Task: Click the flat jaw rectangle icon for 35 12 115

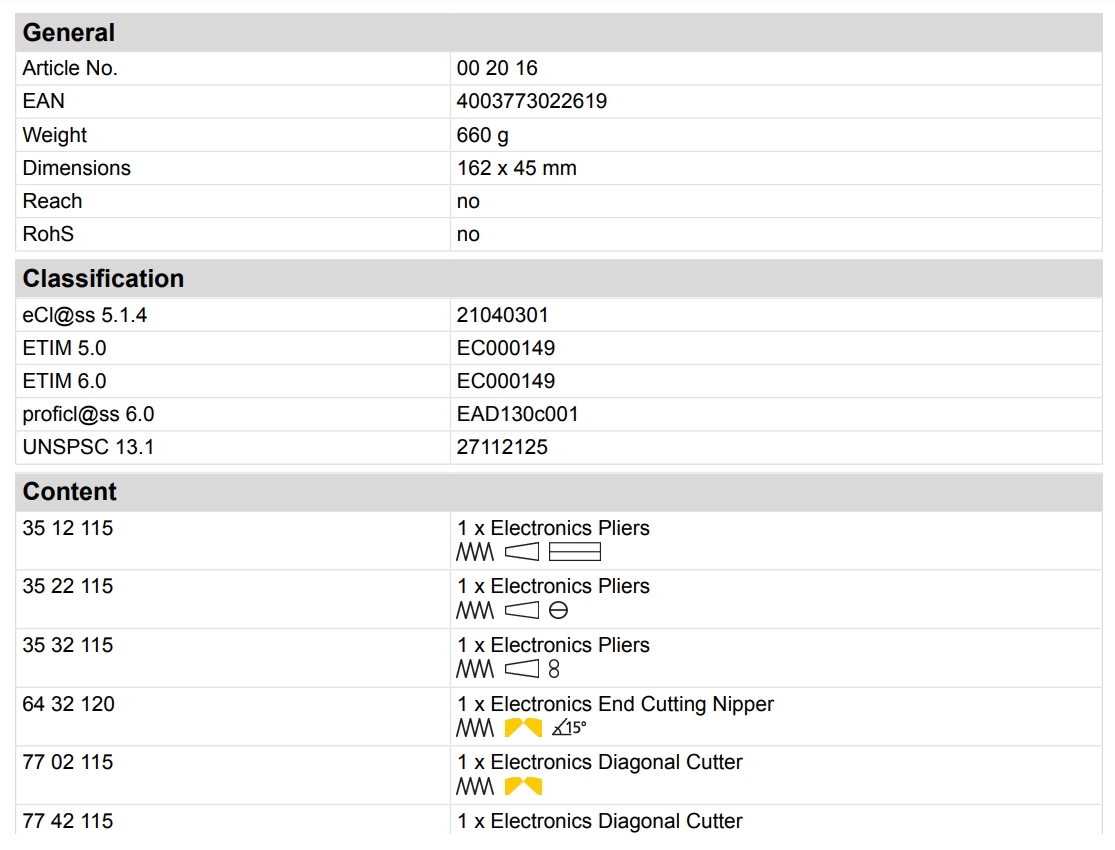Action: [x=574, y=552]
